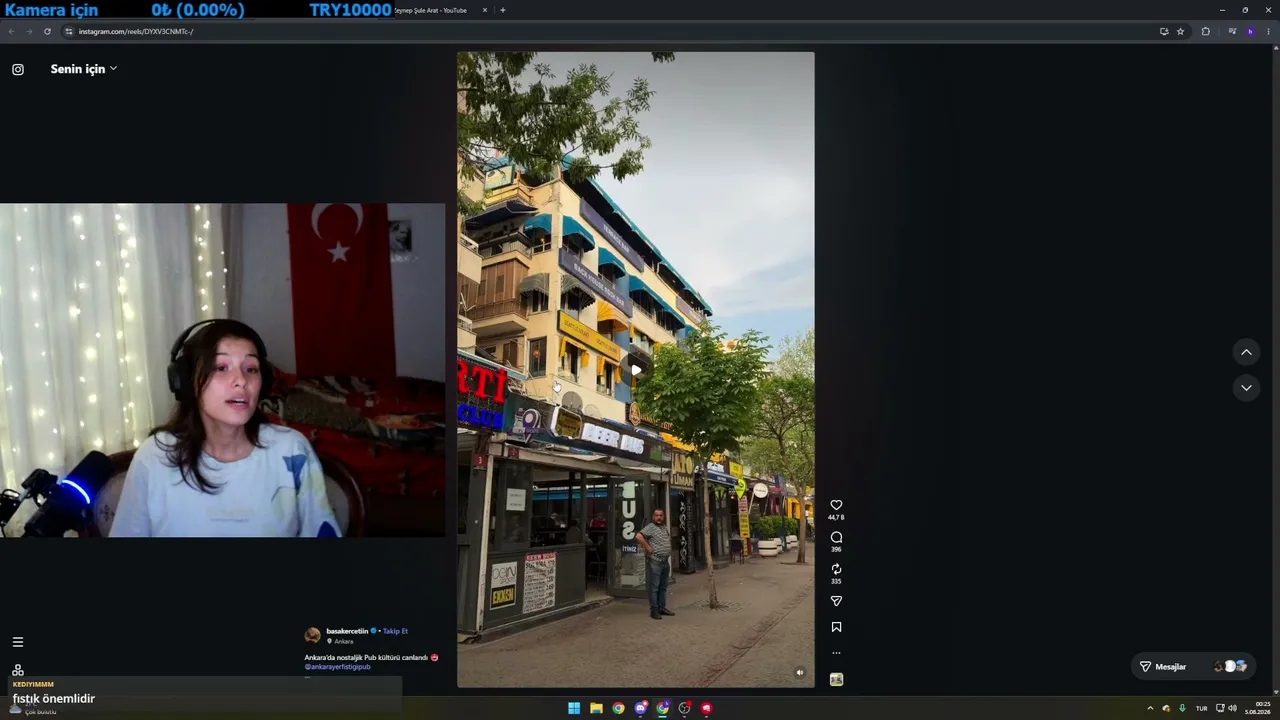This screenshot has width=1280, height=720.
Task: Save the reel with the bookmark icon
Action: (x=836, y=627)
